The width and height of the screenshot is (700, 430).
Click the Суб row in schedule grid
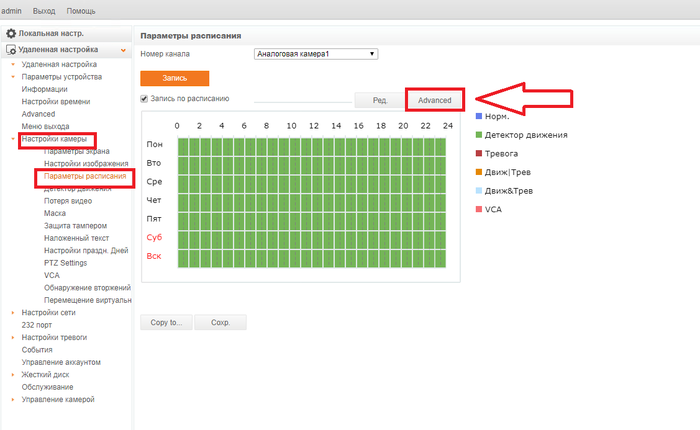pyautogui.click(x=312, y=240)
